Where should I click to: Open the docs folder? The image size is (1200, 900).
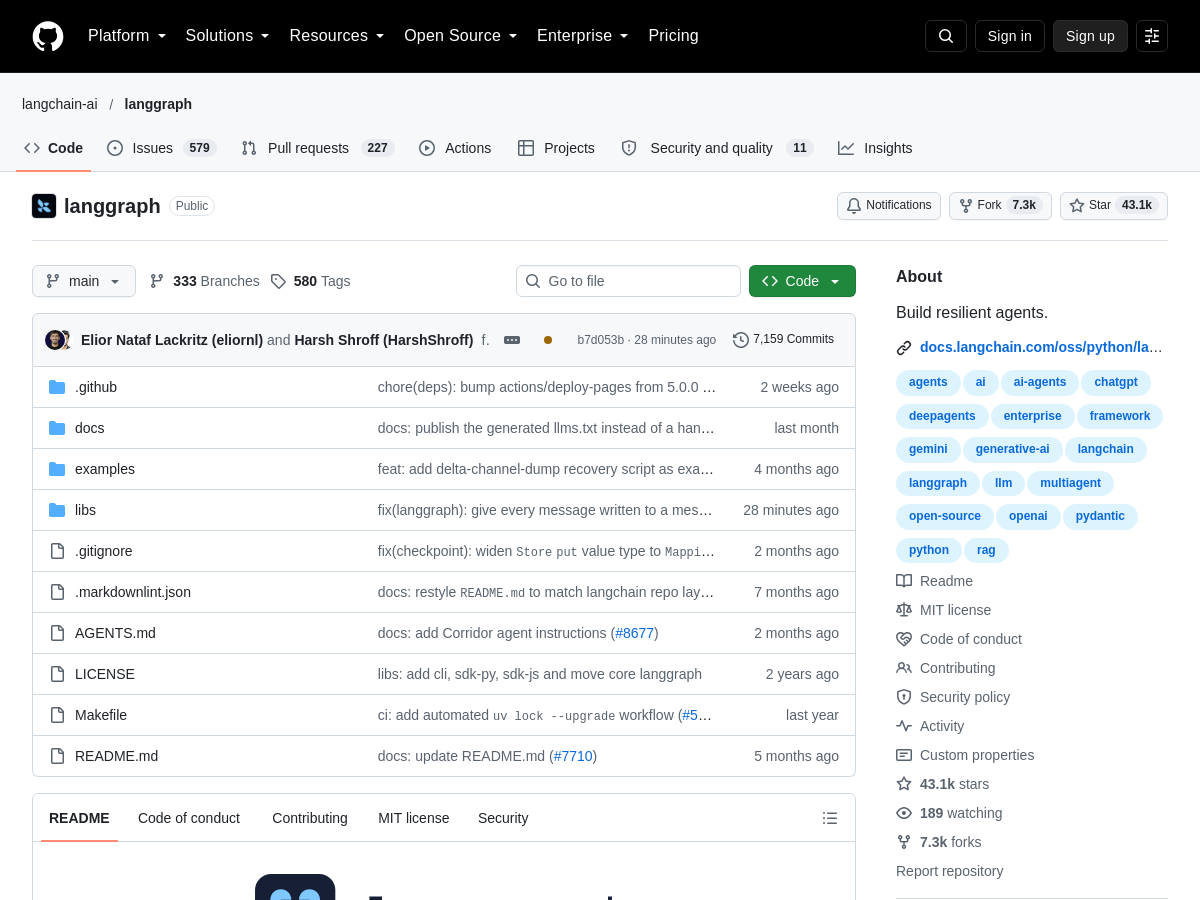(90, 428)
